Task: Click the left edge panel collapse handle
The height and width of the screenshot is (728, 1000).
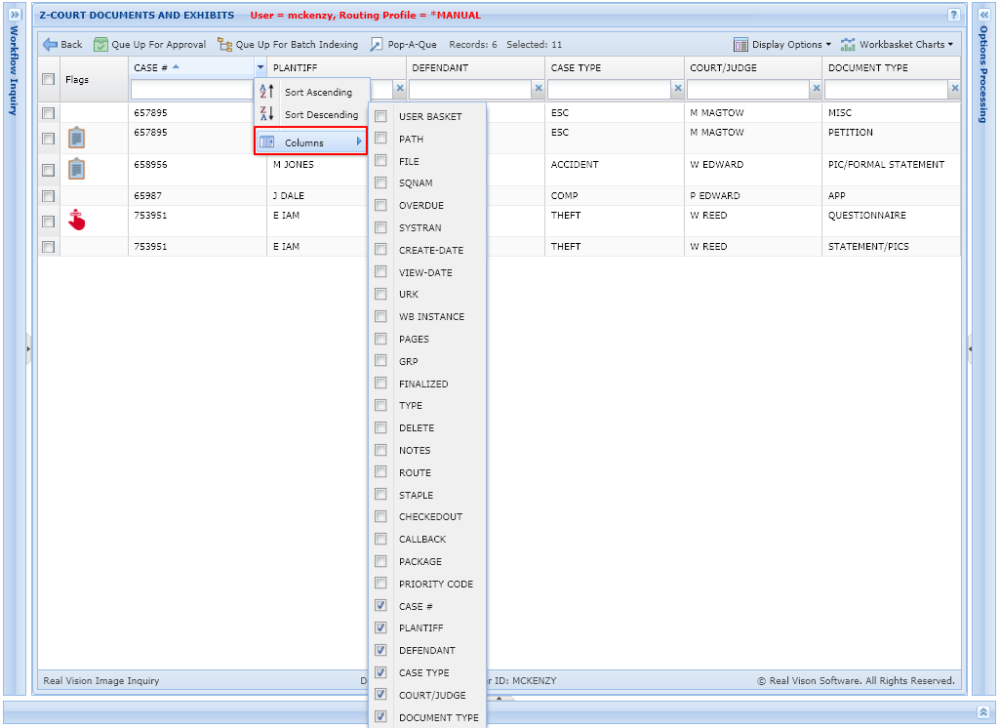Action: 29,349
